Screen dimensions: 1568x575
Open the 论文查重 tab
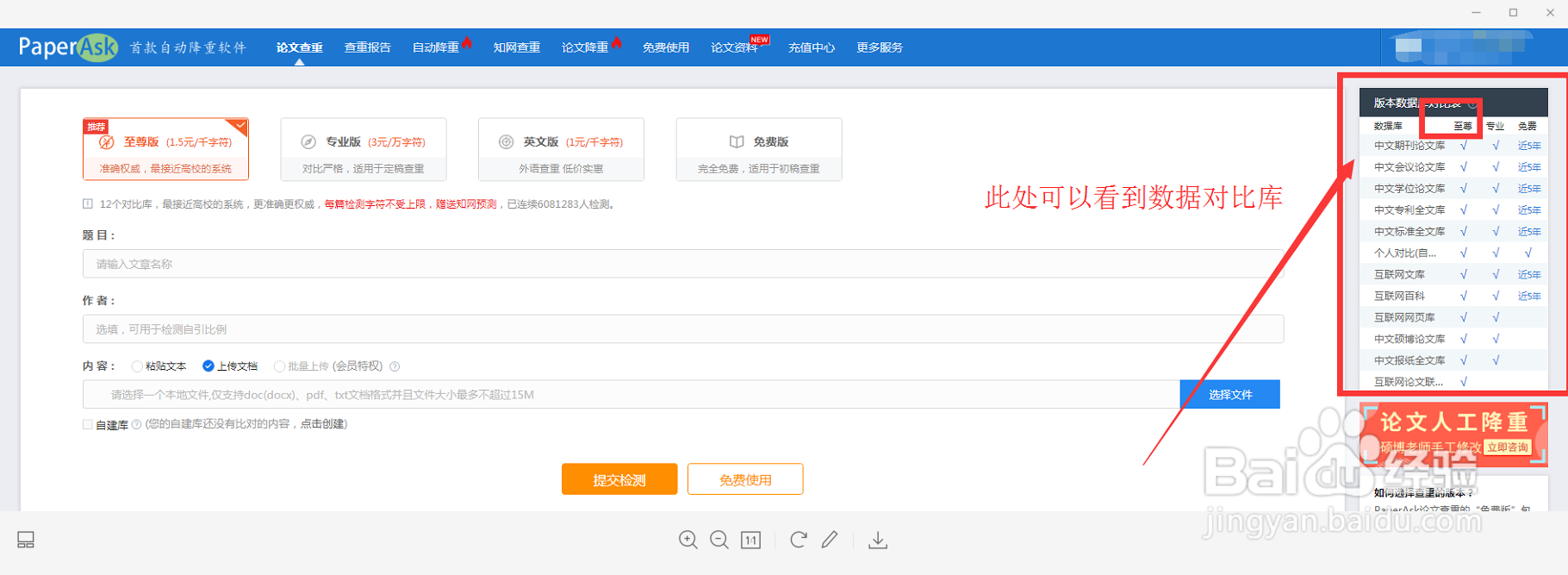click(x=300, y=47)
